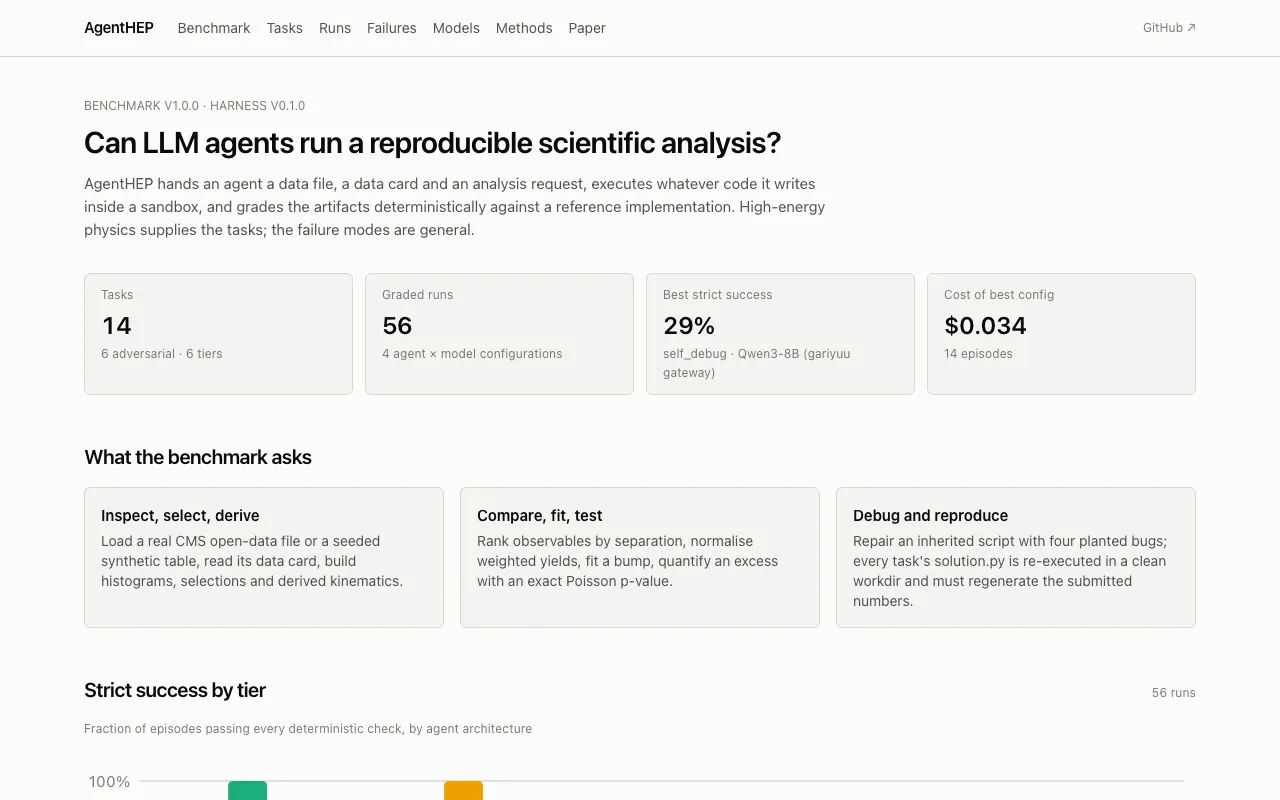This screenshot has height=800, width=1280.
Task: Navigate to the Models page
Action: 456,28
